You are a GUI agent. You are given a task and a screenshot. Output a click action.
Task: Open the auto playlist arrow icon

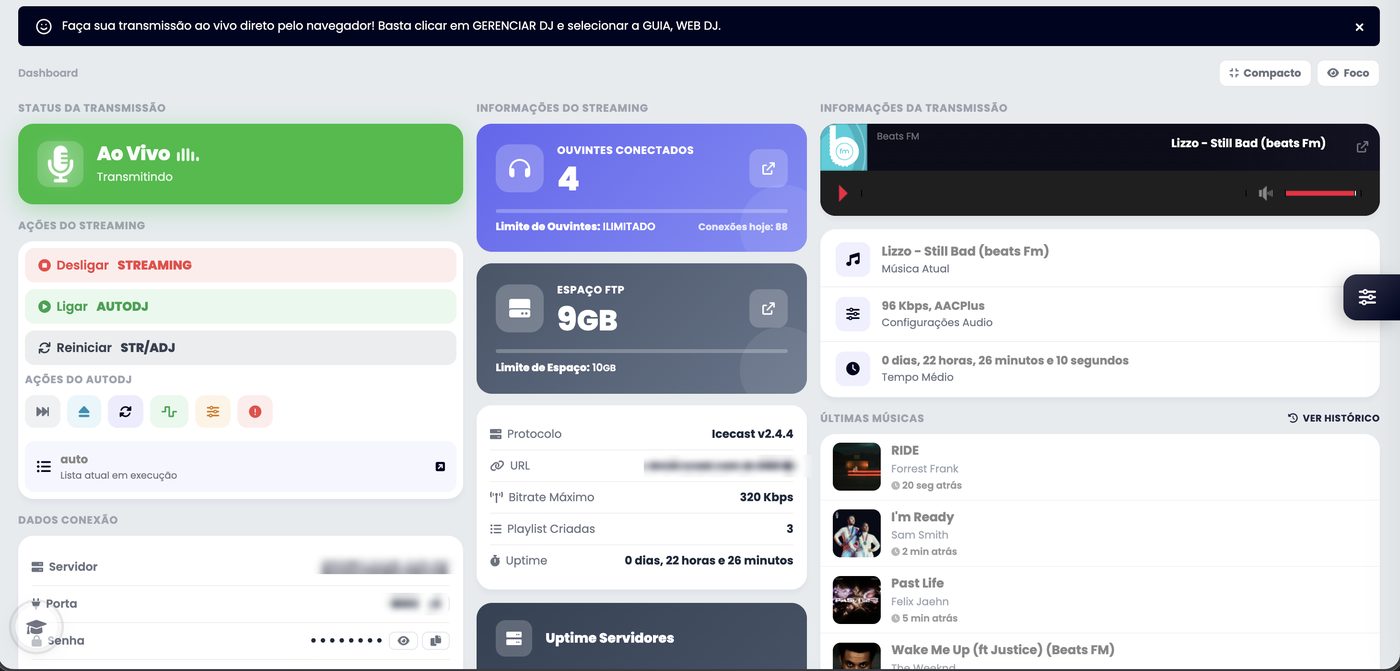[x=440, y=467]
